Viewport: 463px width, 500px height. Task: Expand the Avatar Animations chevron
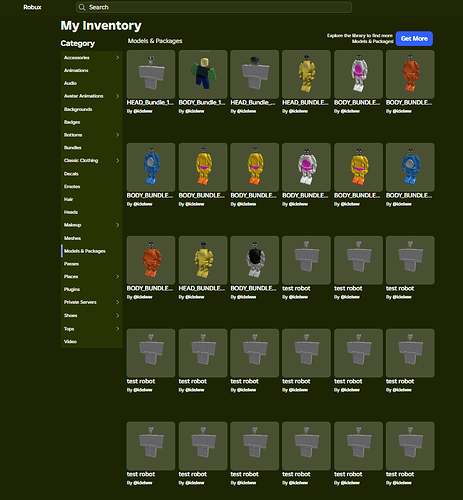[x=117, y=96]
